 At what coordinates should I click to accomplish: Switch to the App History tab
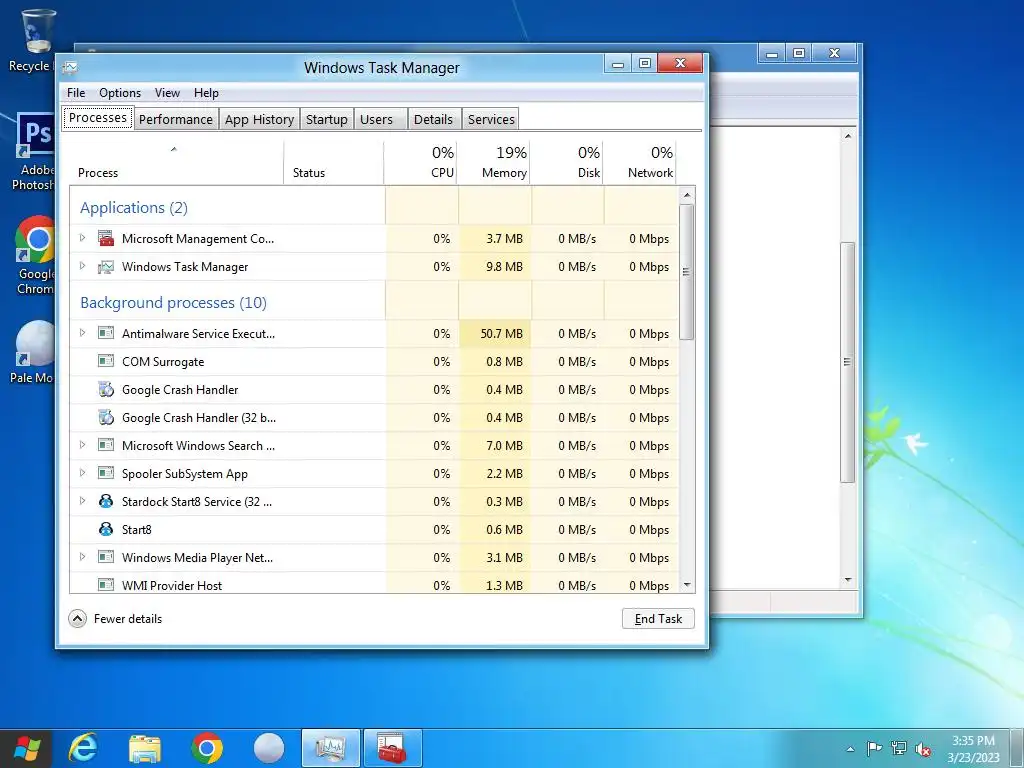click(x=259, y=119)
